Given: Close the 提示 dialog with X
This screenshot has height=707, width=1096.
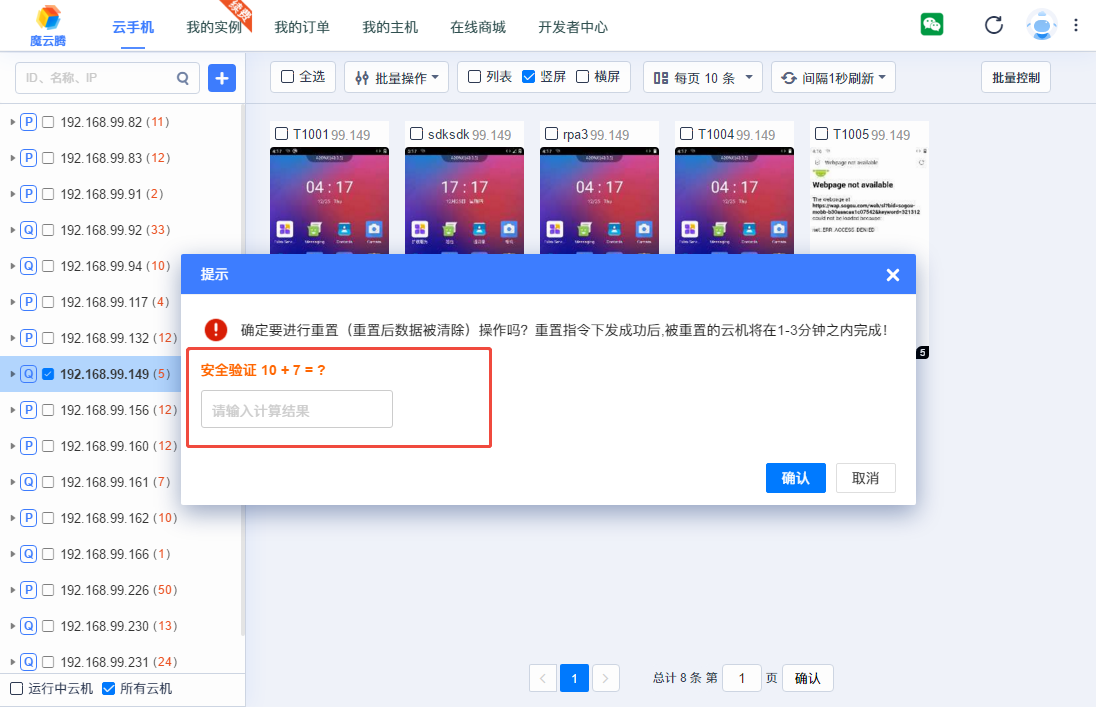Looking at the screenshot, I should point(892,274).
